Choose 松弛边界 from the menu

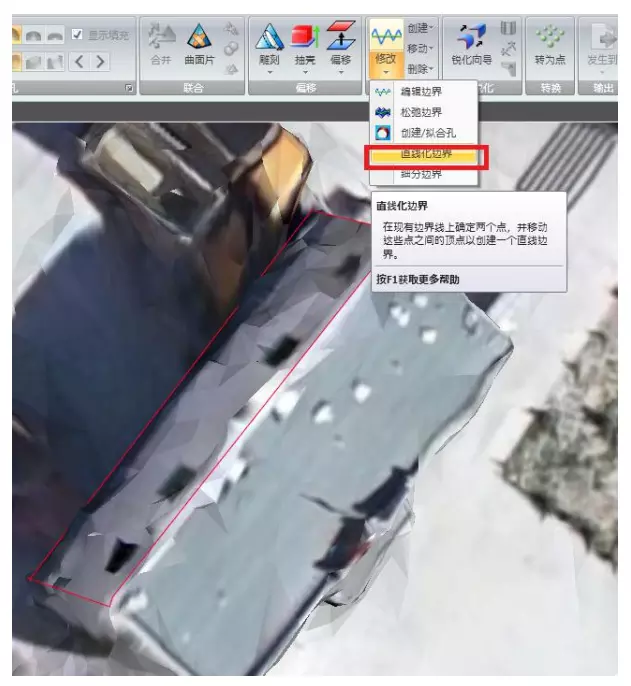(419, 113)
